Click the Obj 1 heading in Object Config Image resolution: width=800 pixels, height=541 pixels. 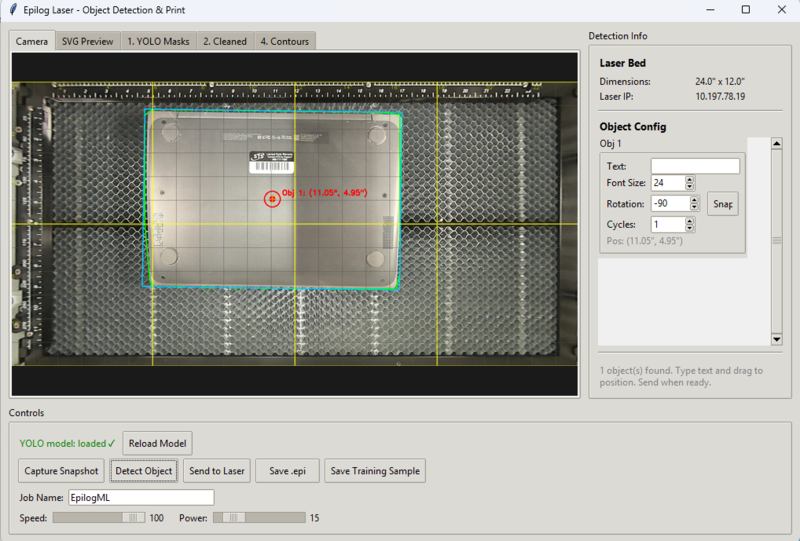tap(610, 143)
